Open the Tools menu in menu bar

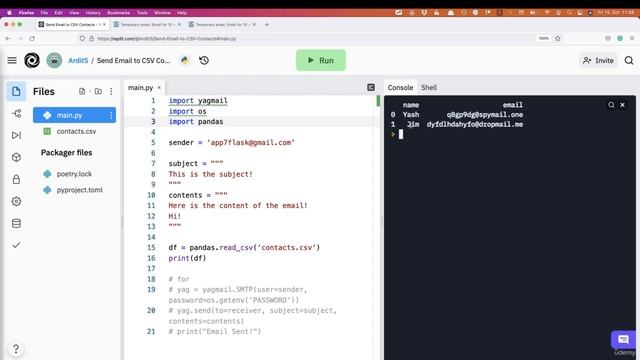(x=142, y=13)
